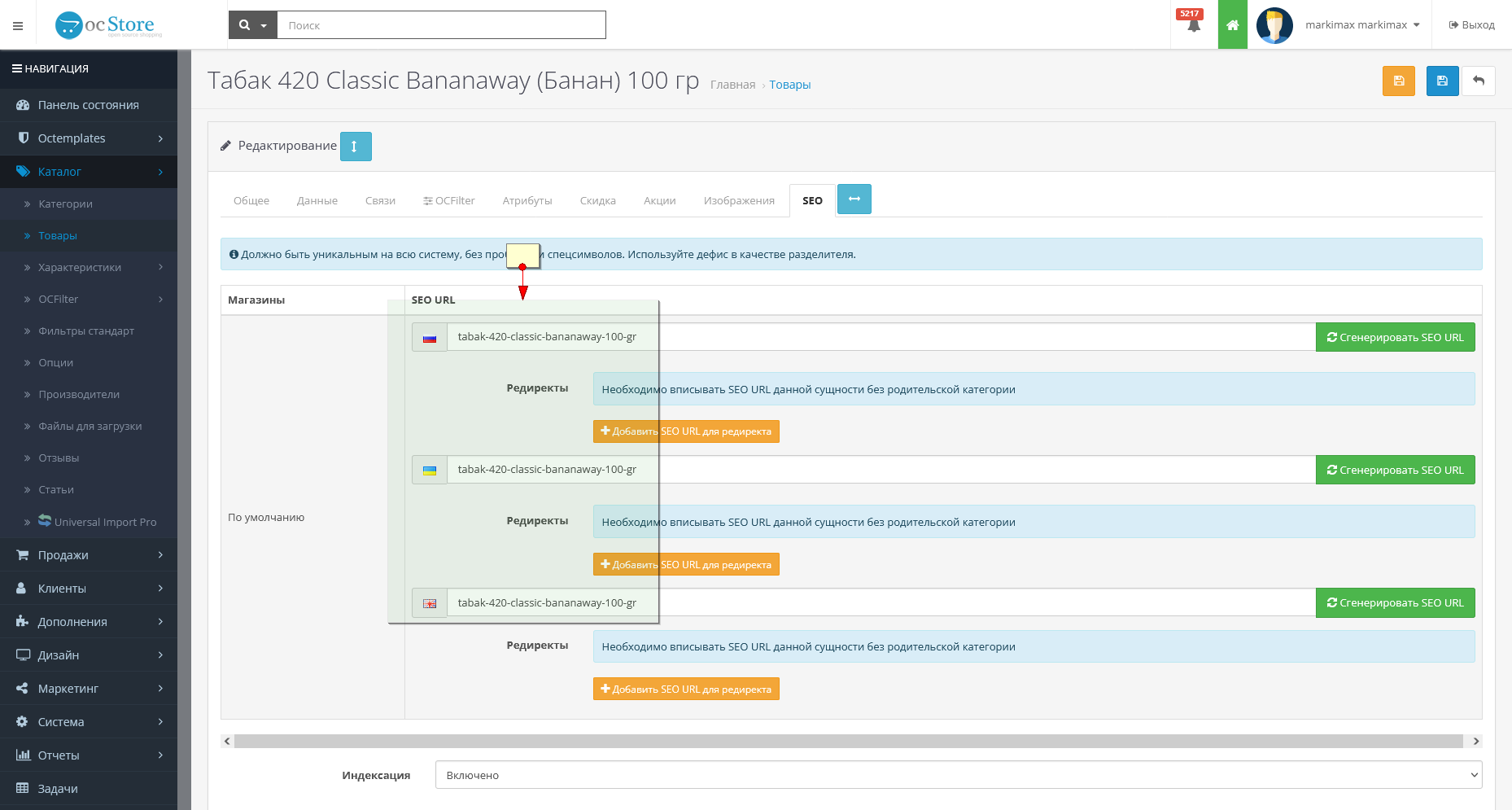Click the vertical resize icon near Редактирование
The image size is (1512, 810).
pyautogui.click(x=355, y=147)
